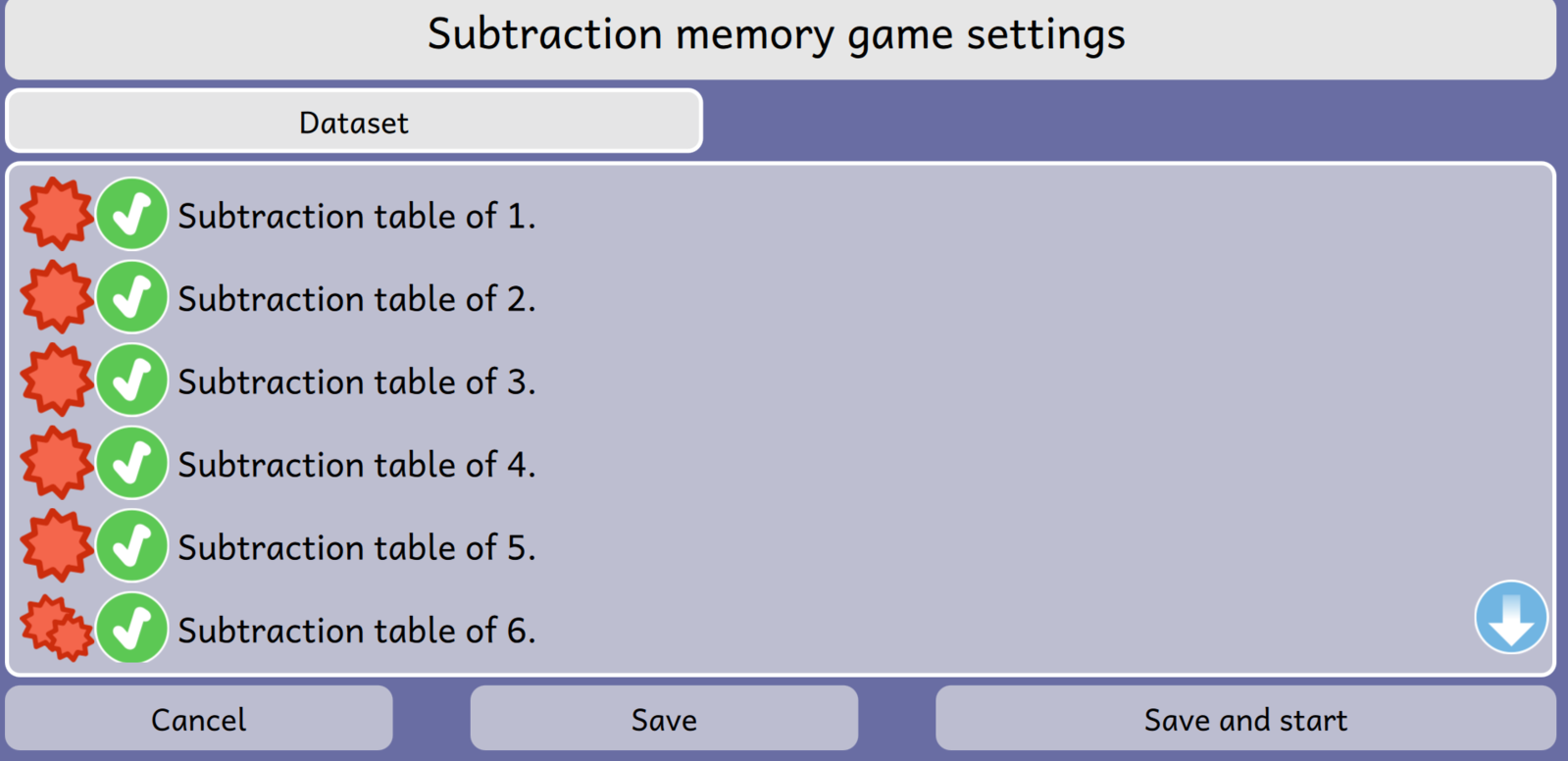Click the "Subtraction table of 2." row text
Screen dimensions: 1568x761
357,298
